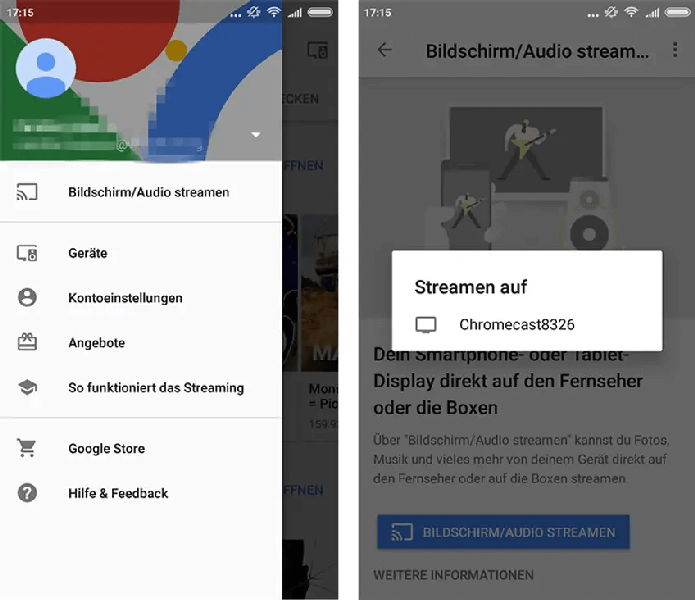
Task: Tap the Angebote gift icon
Action: tap(27, 342)
